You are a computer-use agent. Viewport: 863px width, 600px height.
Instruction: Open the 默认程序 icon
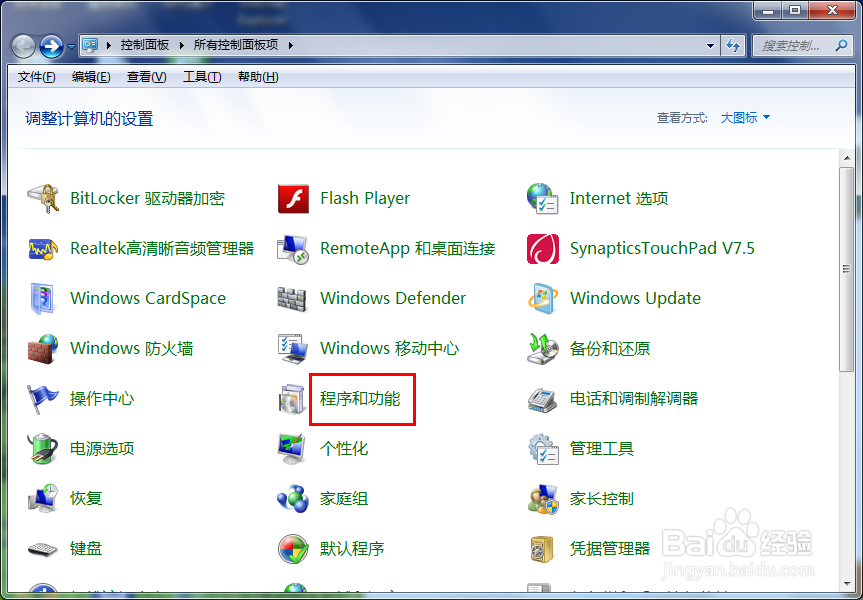[x=293, y=549]
